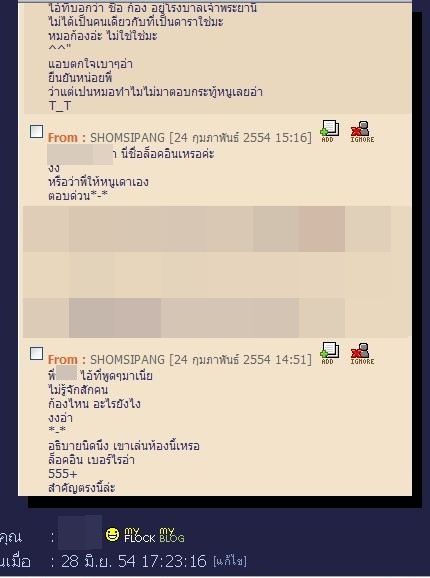Click the ตอบด่วน*-* message line
This screenshot has height=578, width=430.
78,196
